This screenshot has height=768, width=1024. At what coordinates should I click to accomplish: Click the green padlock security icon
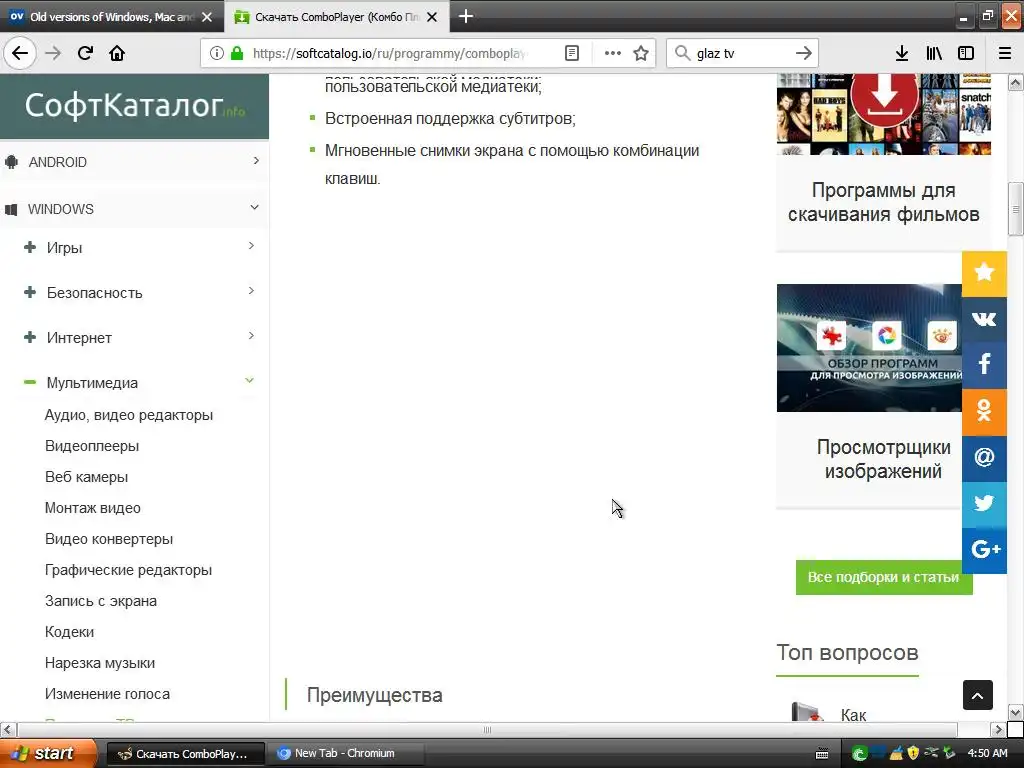tap(237, 53)
